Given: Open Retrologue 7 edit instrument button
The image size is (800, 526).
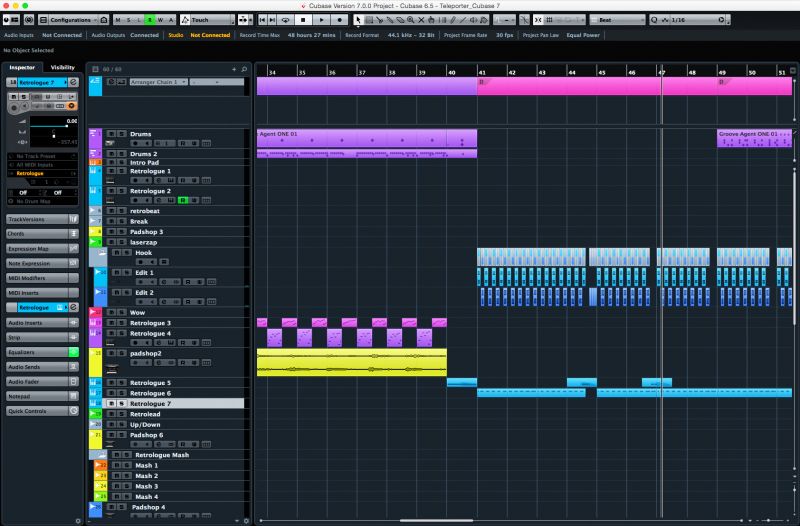Looking at the screenshot, I should [73, 82].
